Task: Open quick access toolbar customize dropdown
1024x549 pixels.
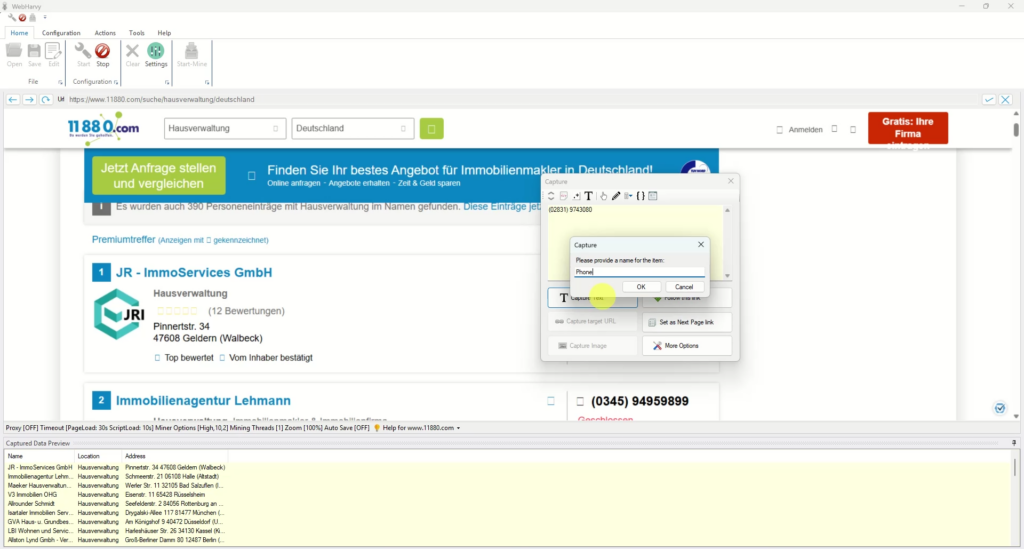Action: [x=44, y=18]
